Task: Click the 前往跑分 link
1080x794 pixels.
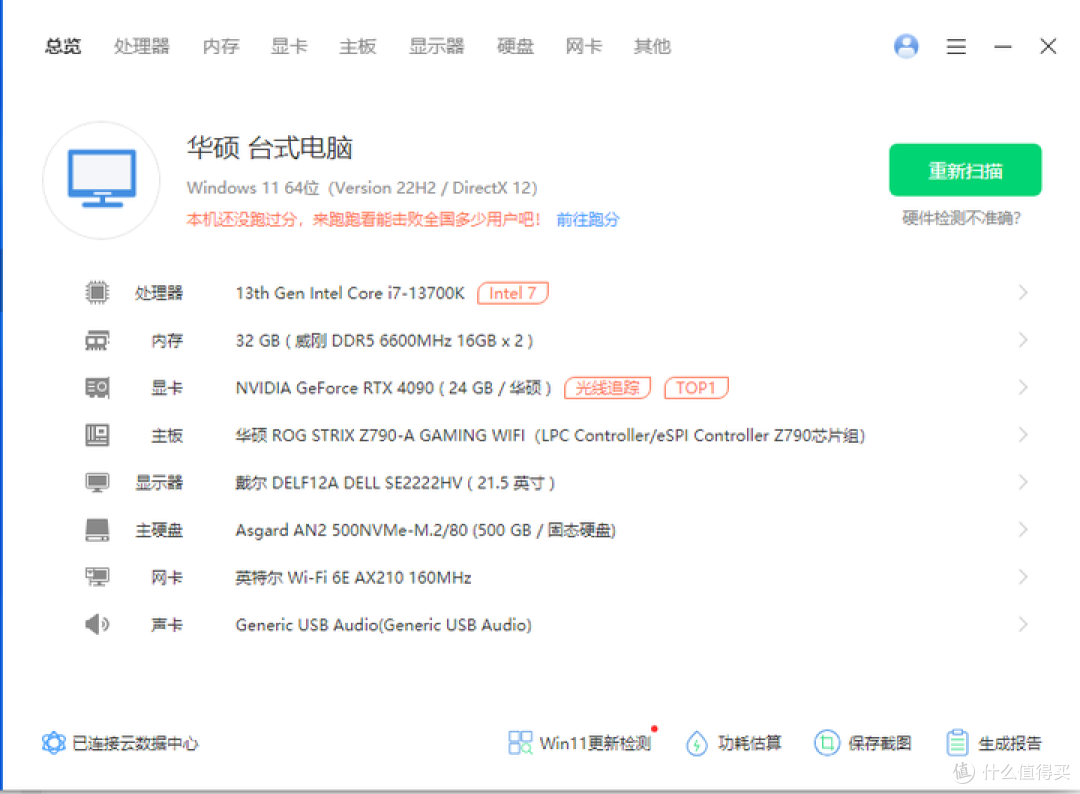Action: 588,220
